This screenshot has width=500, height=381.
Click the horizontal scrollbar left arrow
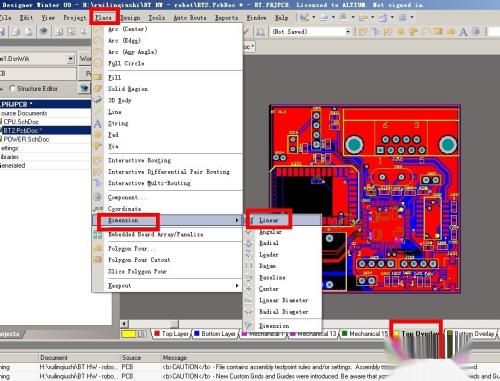click(124, 323)
